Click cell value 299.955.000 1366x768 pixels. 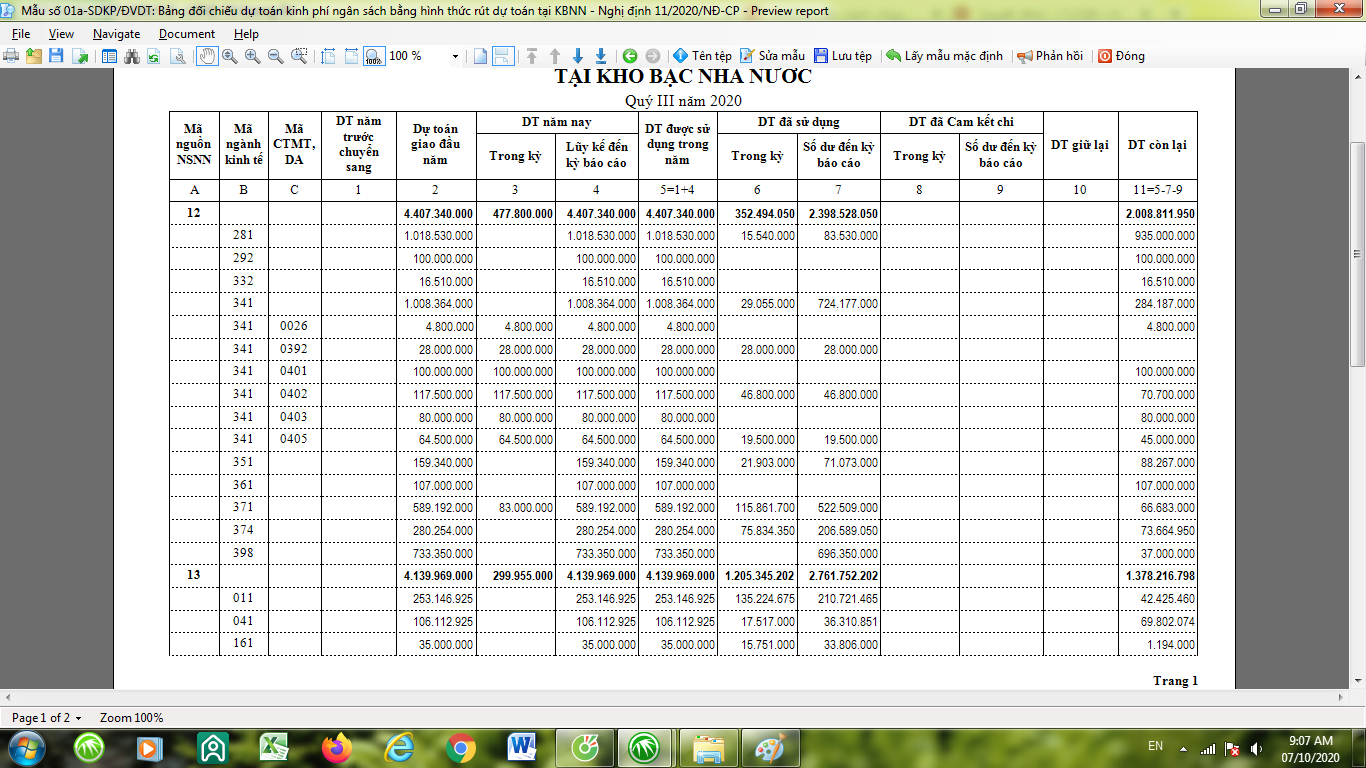pos(523,576)
